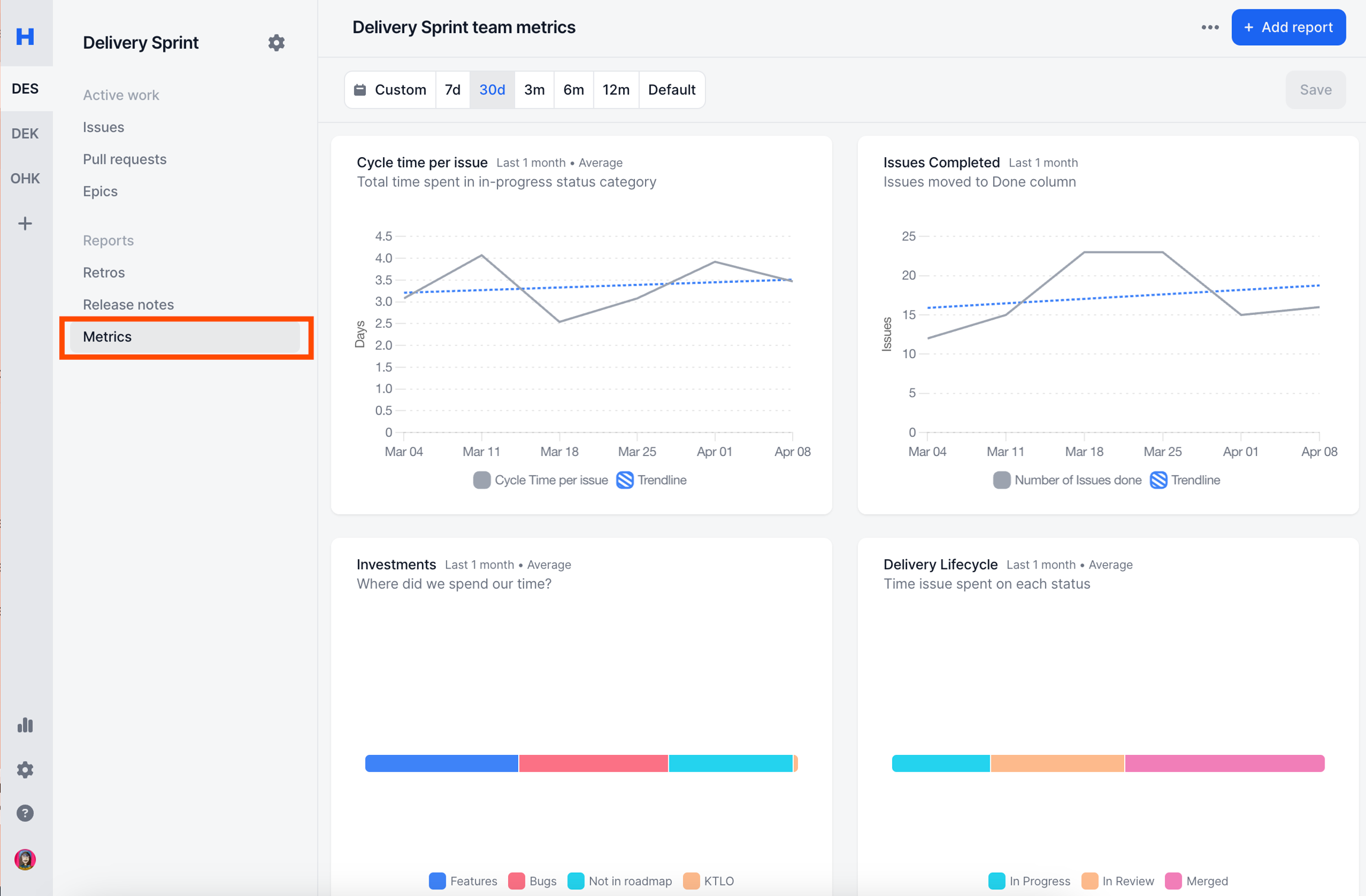Toggle Number of Issues done legend
This screenshot has width=1366, height=896.
1067,480
